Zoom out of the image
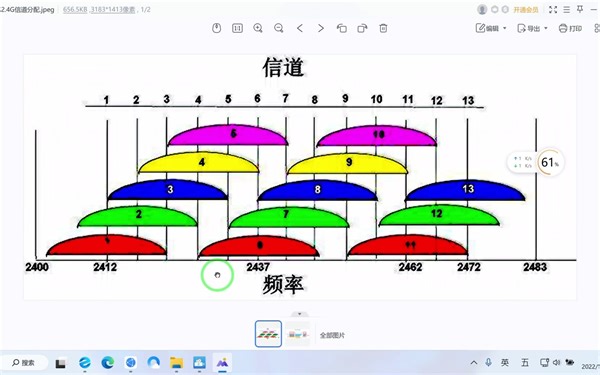This screenshot has height=375, width=600. pyautogui.click(x=279, y=28)
